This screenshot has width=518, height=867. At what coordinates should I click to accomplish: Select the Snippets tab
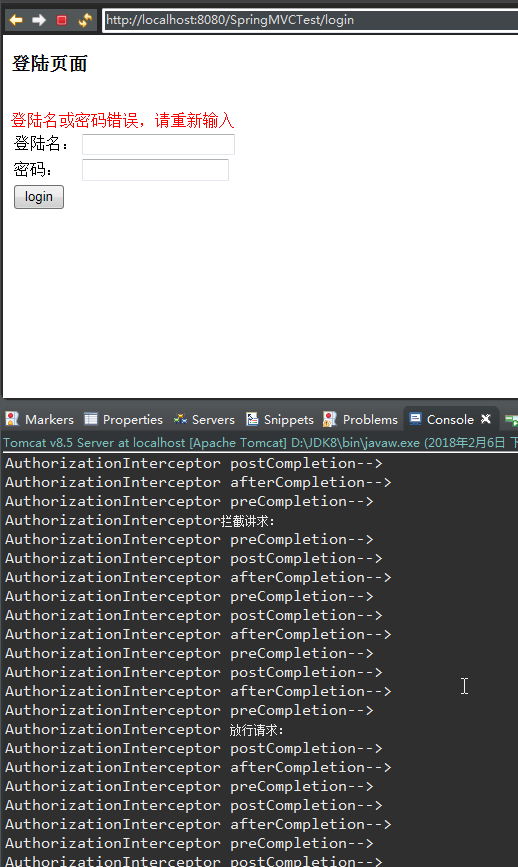280,420
